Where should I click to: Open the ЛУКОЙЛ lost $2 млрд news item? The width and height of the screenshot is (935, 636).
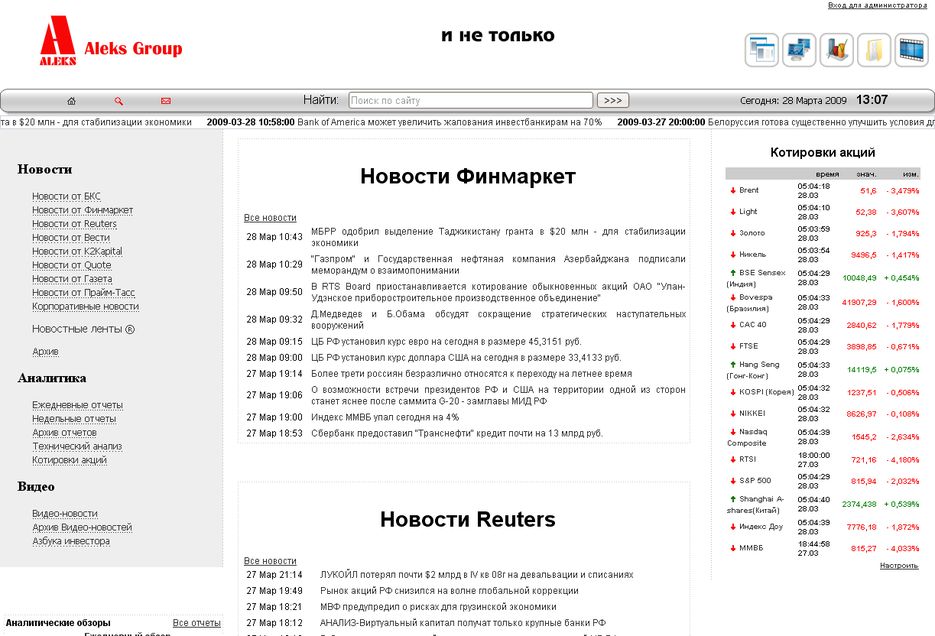pos(476,575)
